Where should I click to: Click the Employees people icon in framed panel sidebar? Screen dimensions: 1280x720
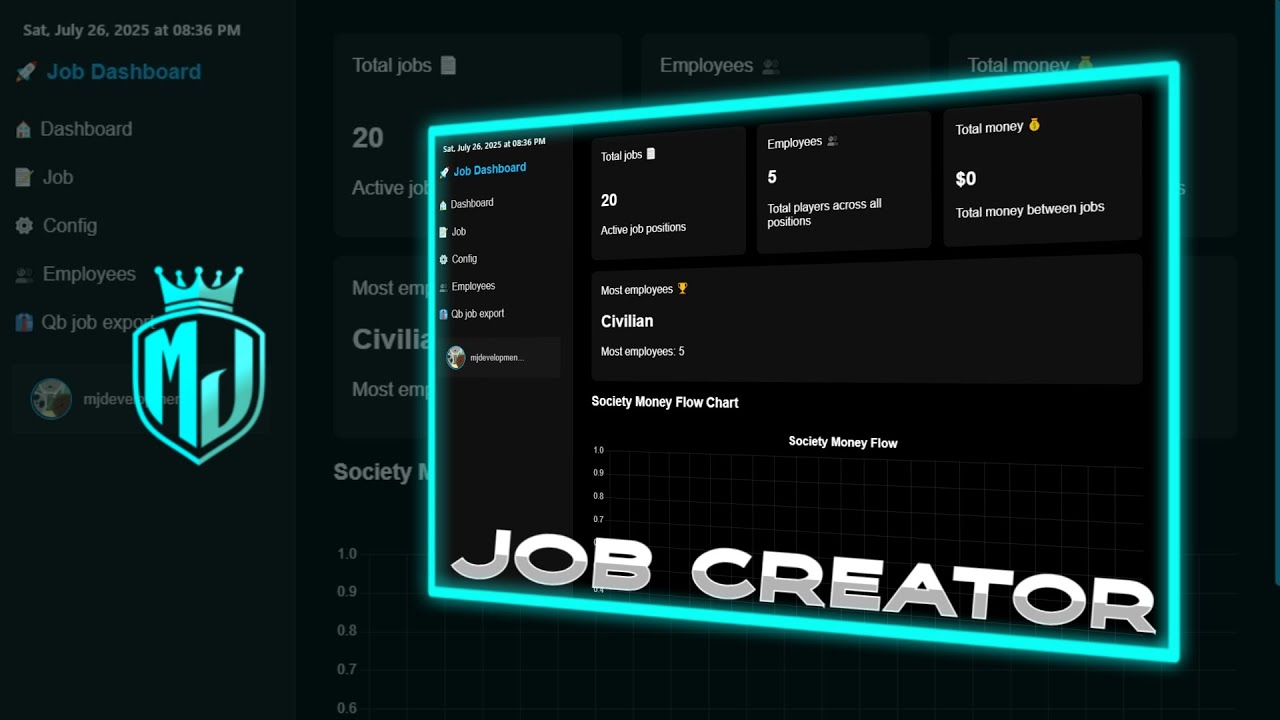(443, 287)
